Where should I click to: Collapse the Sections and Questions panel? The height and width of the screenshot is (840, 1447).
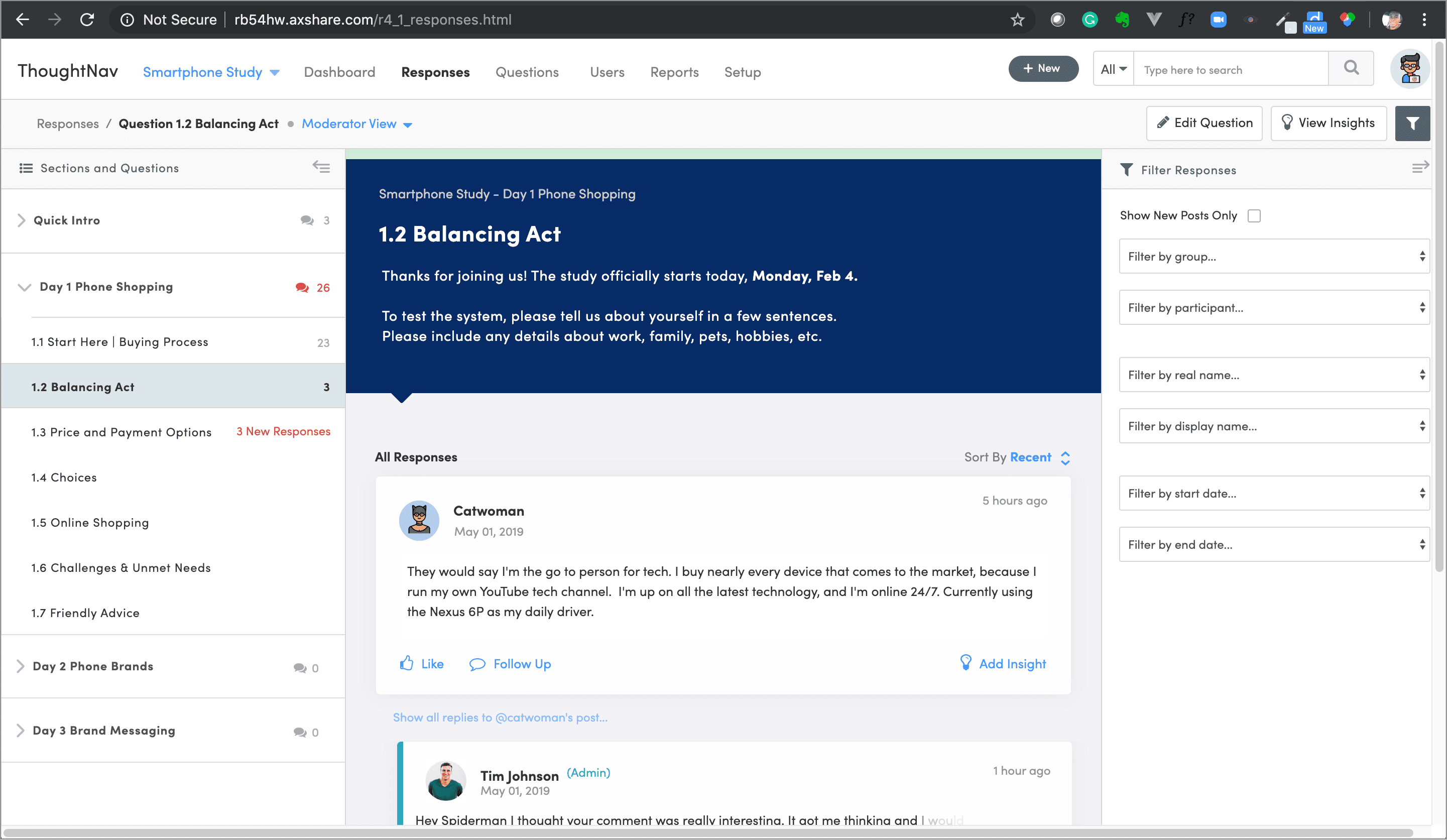(x=321, y=167)
